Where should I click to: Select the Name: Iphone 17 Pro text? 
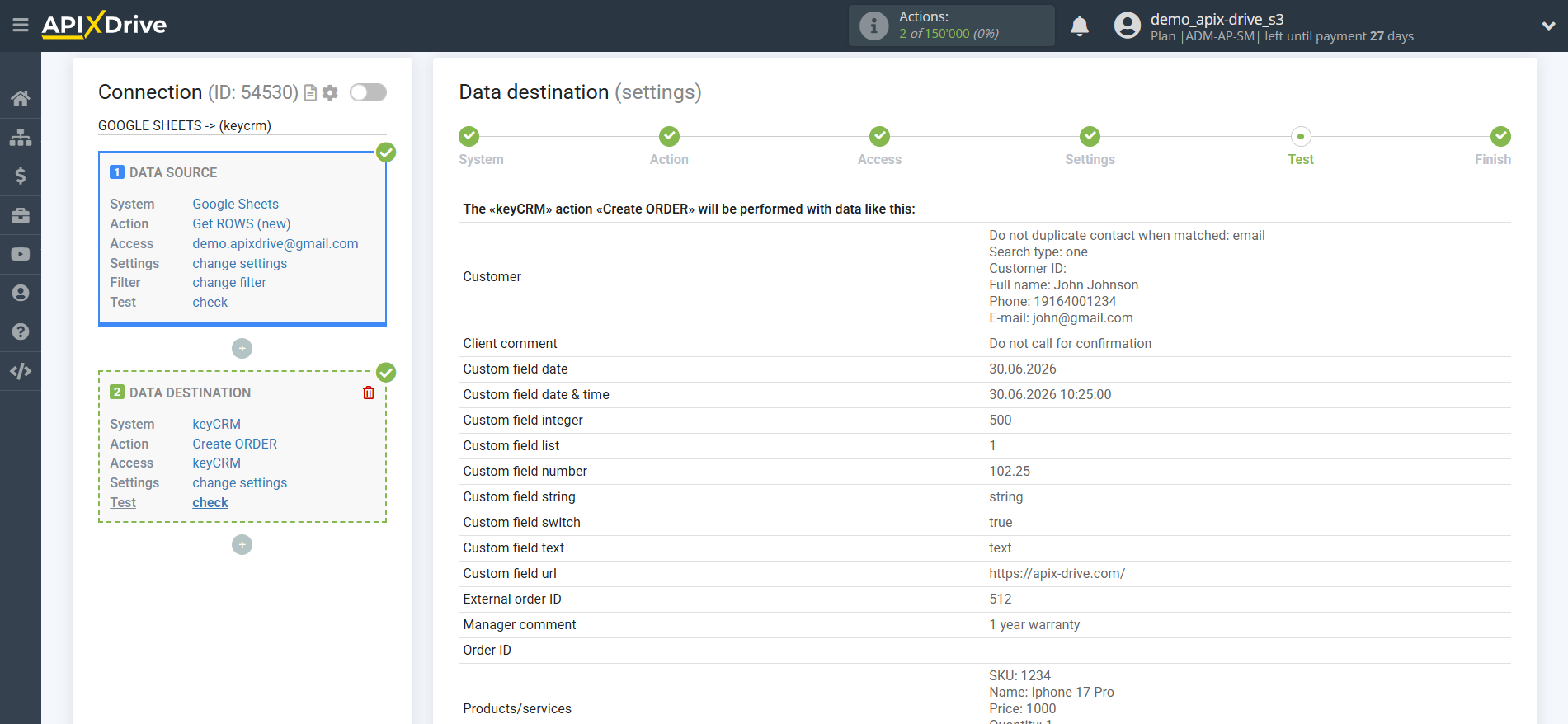(x=1052, y=692)
